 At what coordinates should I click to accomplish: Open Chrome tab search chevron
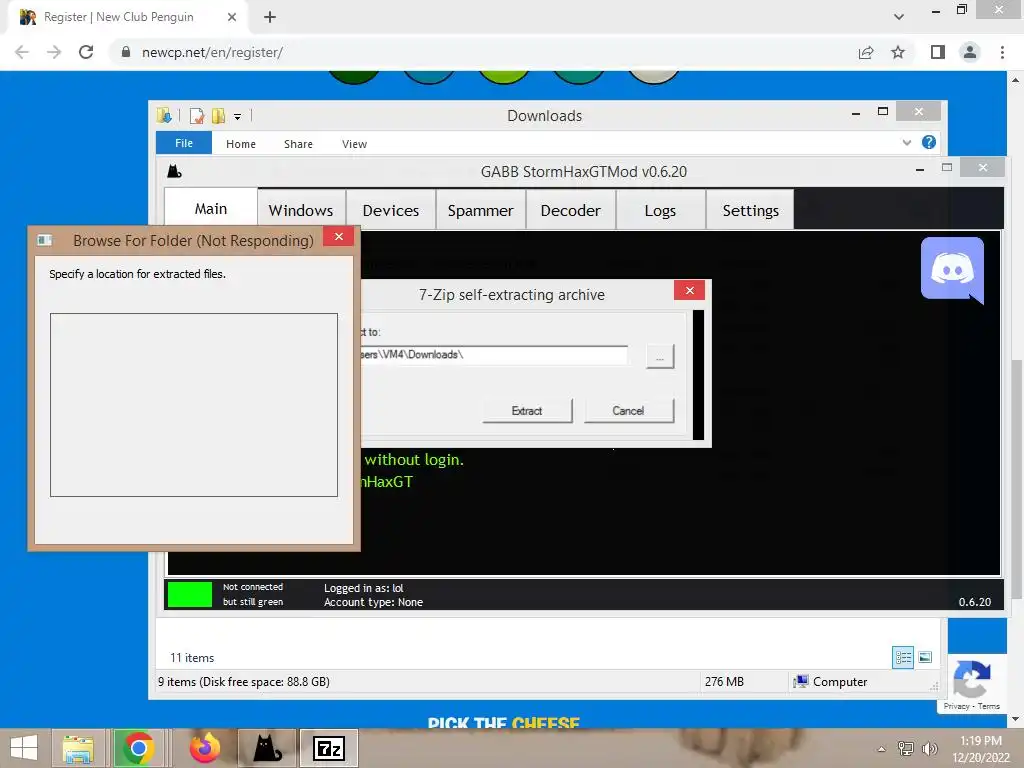(899, 17)
